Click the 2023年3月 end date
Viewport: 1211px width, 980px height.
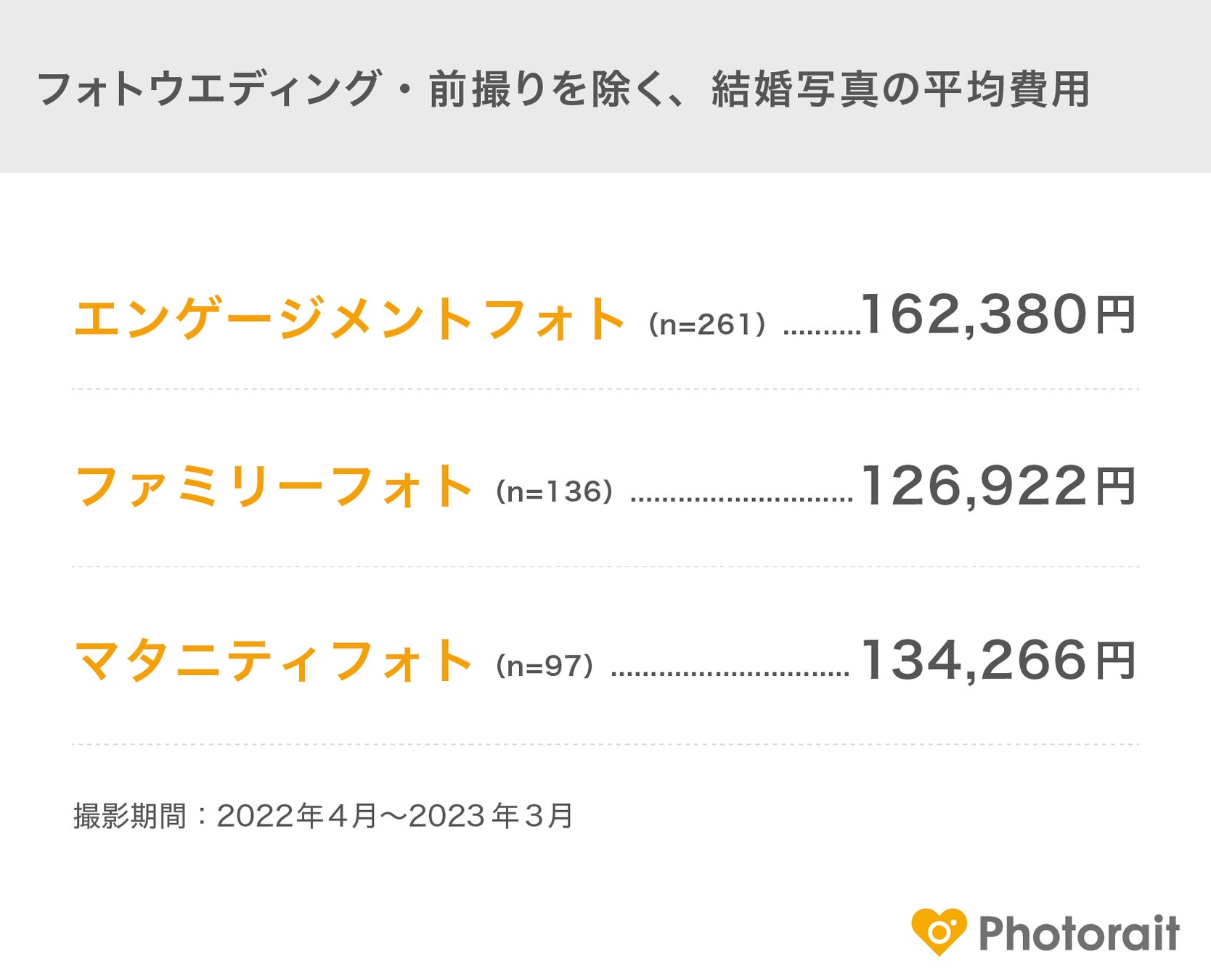[492, 816]
